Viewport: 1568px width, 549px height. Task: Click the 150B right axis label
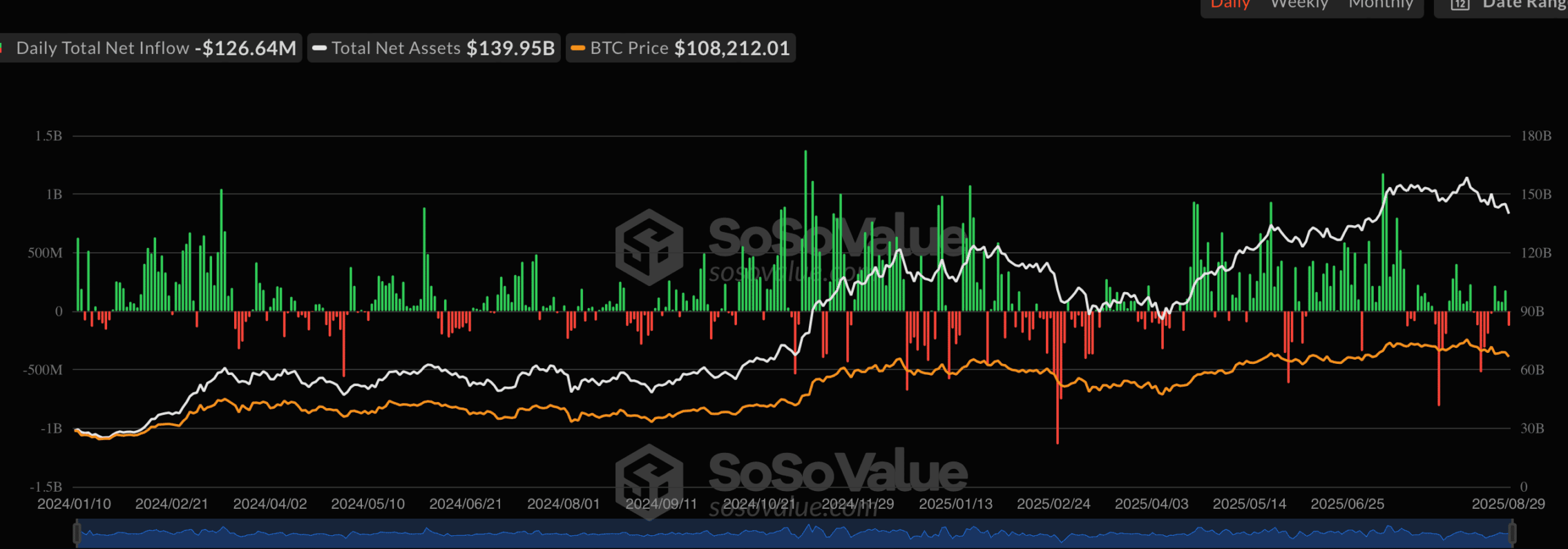pyautogui.click(x=1536, y=195)
